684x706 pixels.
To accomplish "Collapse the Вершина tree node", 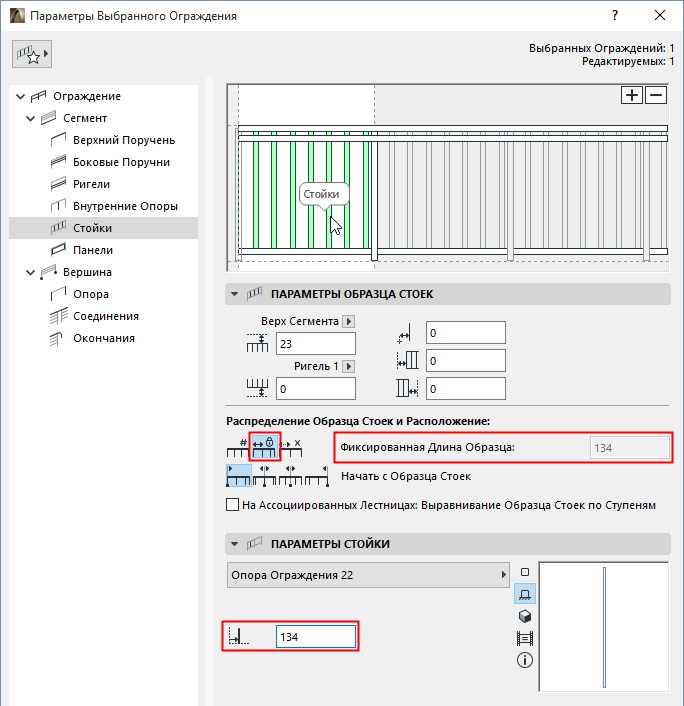I will click(x=30, y=272).
